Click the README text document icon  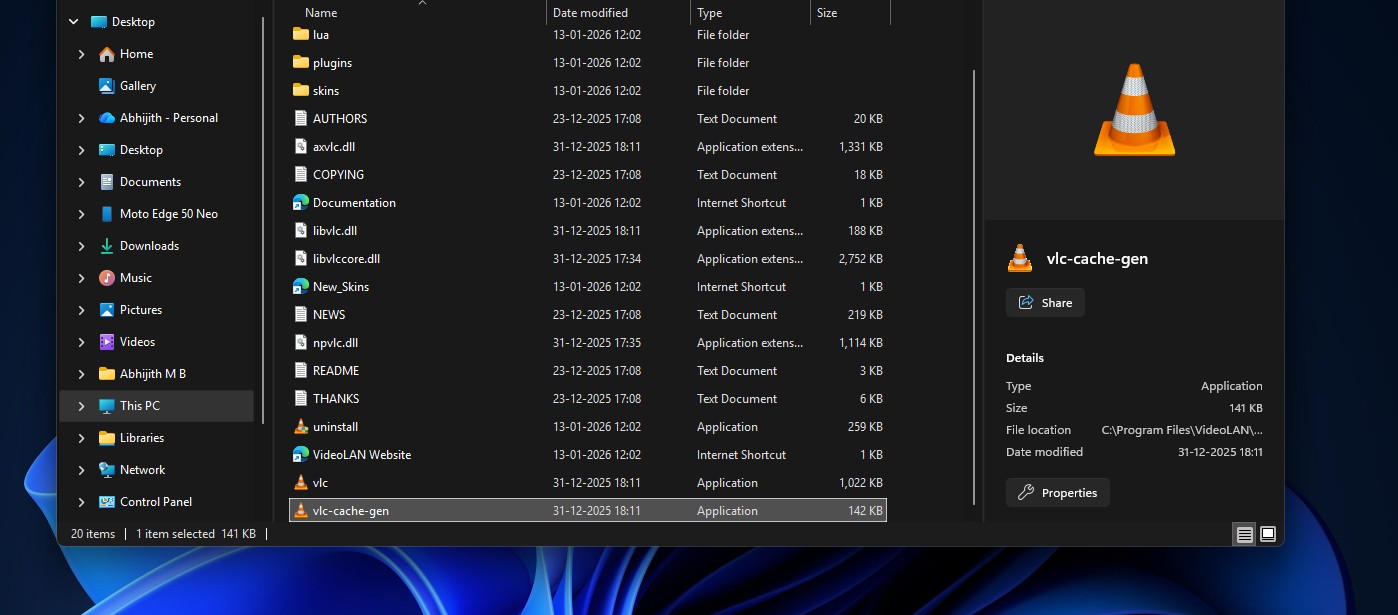301,370
